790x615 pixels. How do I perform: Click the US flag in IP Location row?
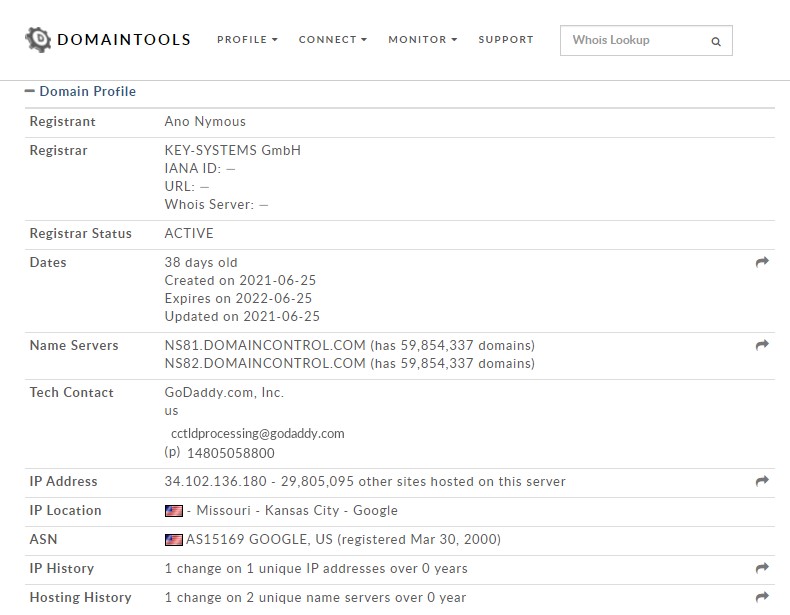174,511
